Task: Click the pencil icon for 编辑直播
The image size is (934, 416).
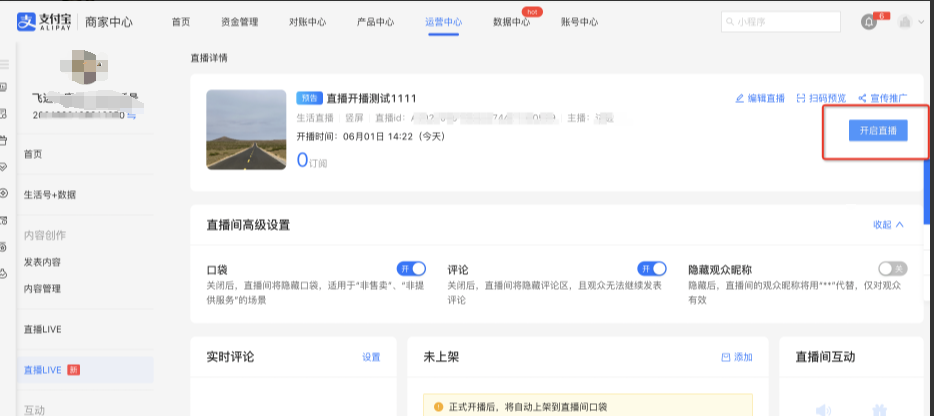Action: pyautogui.click(x=740, y=98)
